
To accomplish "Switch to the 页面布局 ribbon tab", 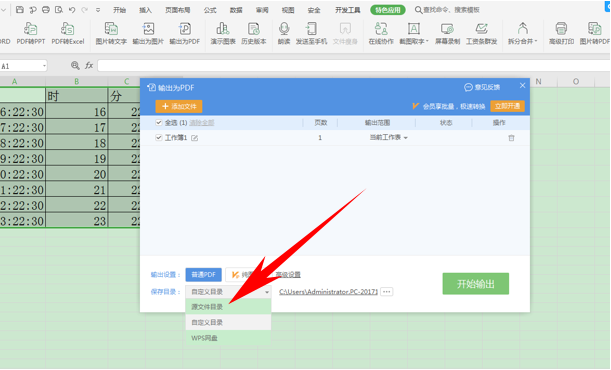I will (178, 10).
